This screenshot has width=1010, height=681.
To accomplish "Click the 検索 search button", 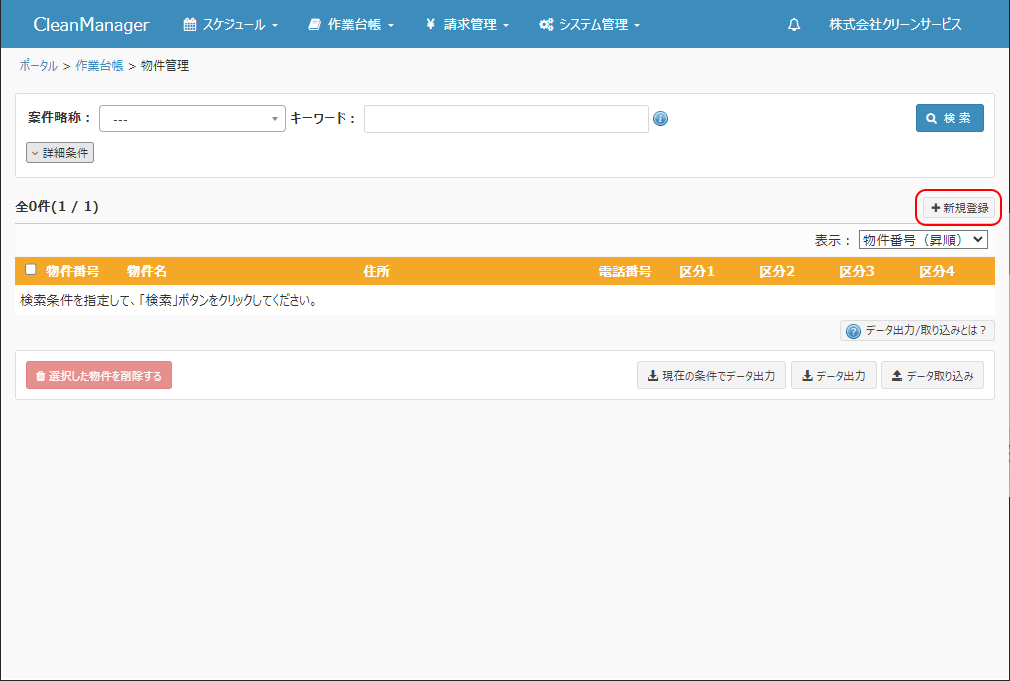I will [949, 118].
